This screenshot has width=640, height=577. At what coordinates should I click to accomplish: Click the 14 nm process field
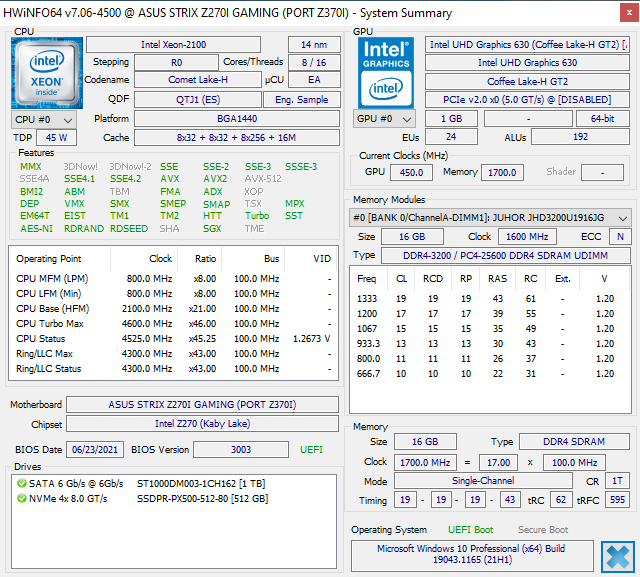tap(314, 44)
